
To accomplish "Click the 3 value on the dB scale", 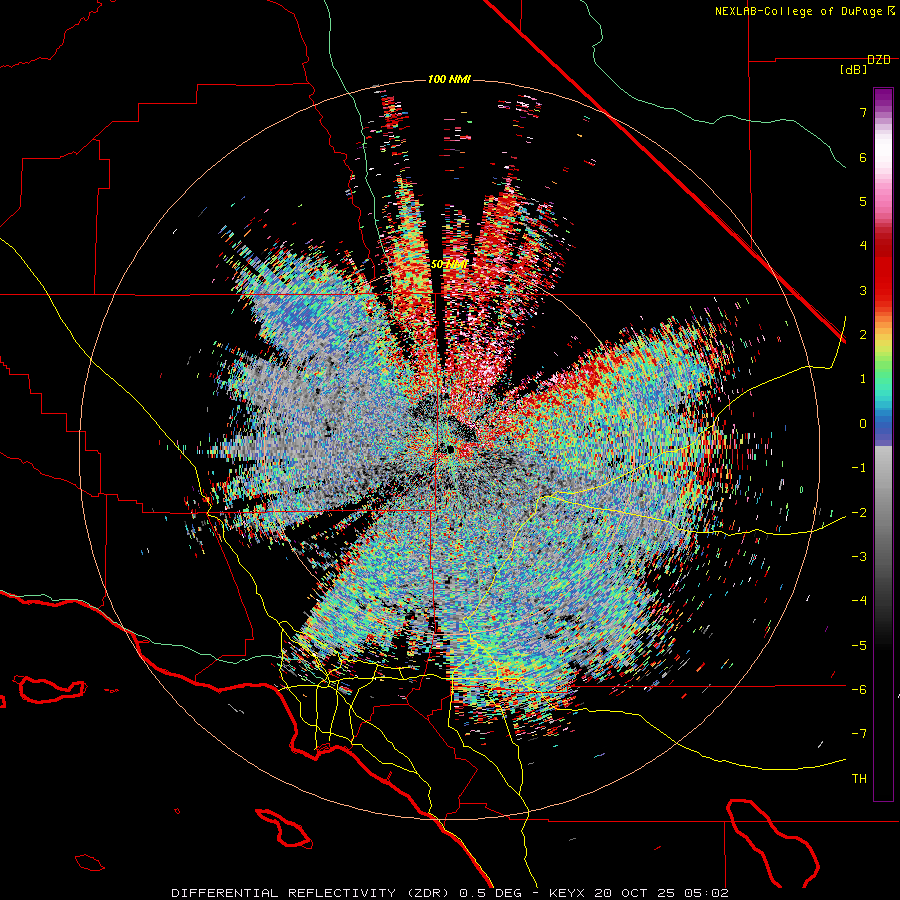I will (x=863, y=290).
